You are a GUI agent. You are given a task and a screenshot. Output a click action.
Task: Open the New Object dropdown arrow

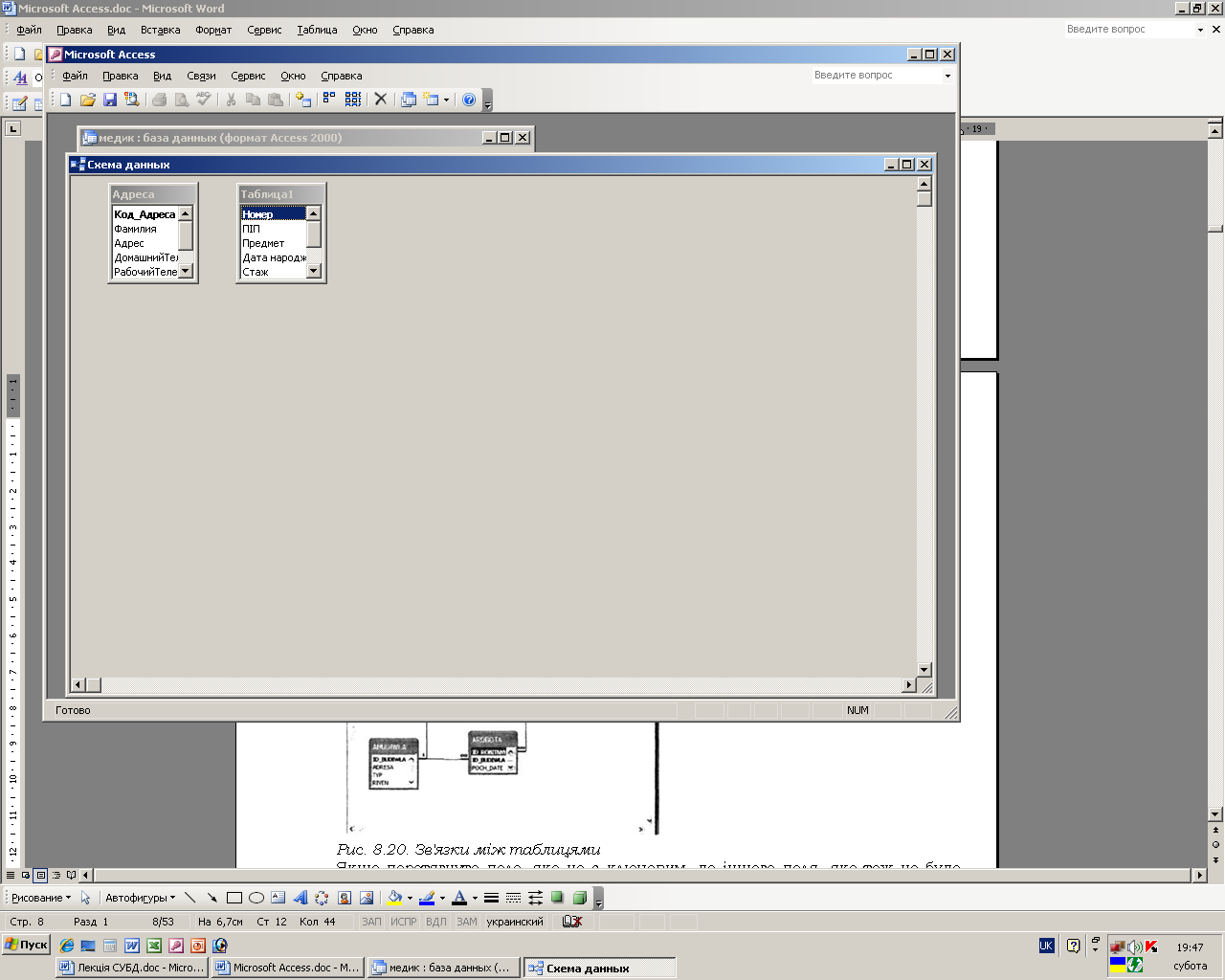[x=446, y=100]
